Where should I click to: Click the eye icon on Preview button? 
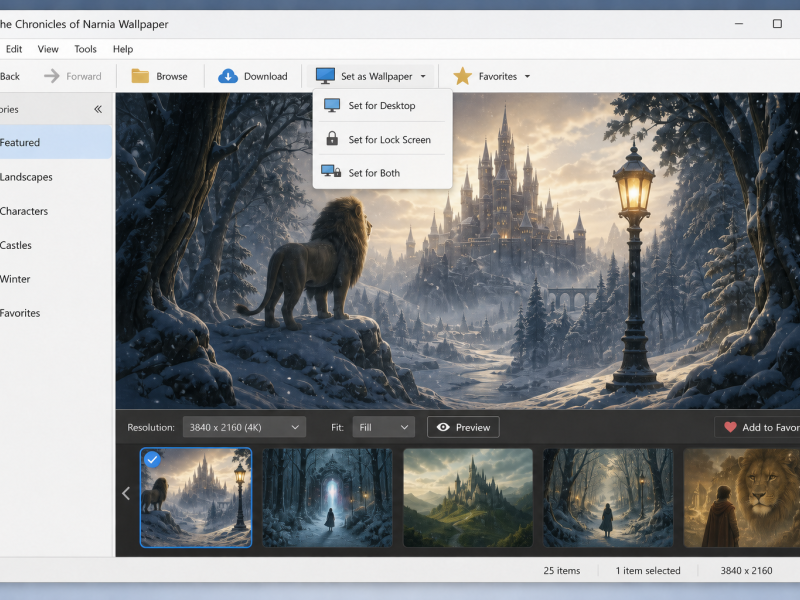coord(443,427)
